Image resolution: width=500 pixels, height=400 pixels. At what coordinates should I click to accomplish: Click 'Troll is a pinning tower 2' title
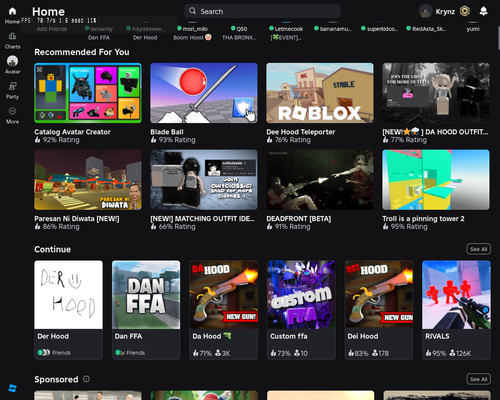[x=423, y=218]
